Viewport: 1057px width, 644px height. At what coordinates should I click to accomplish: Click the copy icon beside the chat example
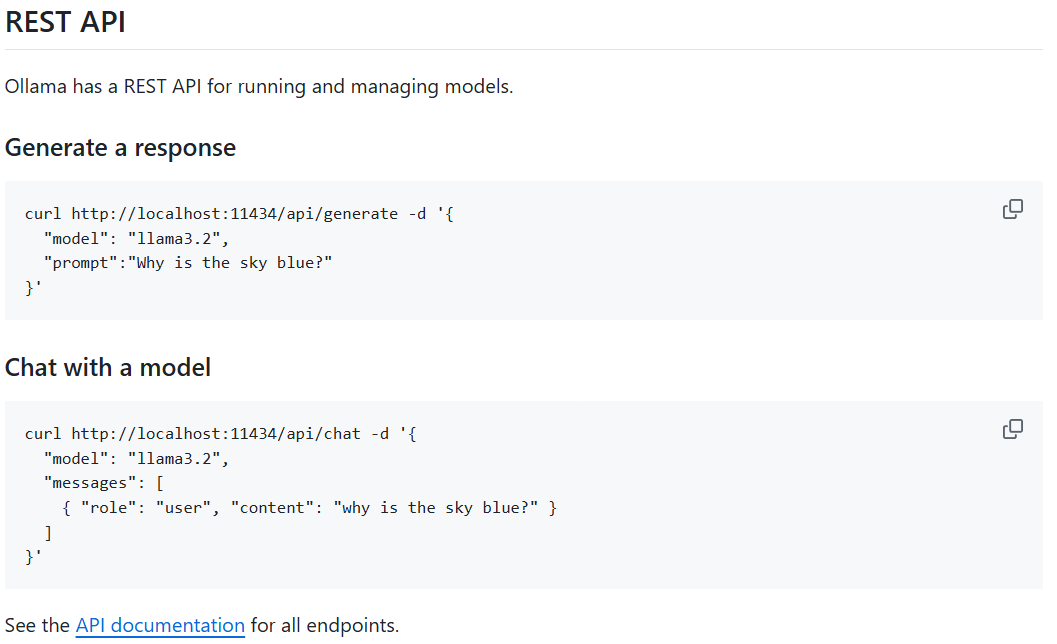point(1012,428)
